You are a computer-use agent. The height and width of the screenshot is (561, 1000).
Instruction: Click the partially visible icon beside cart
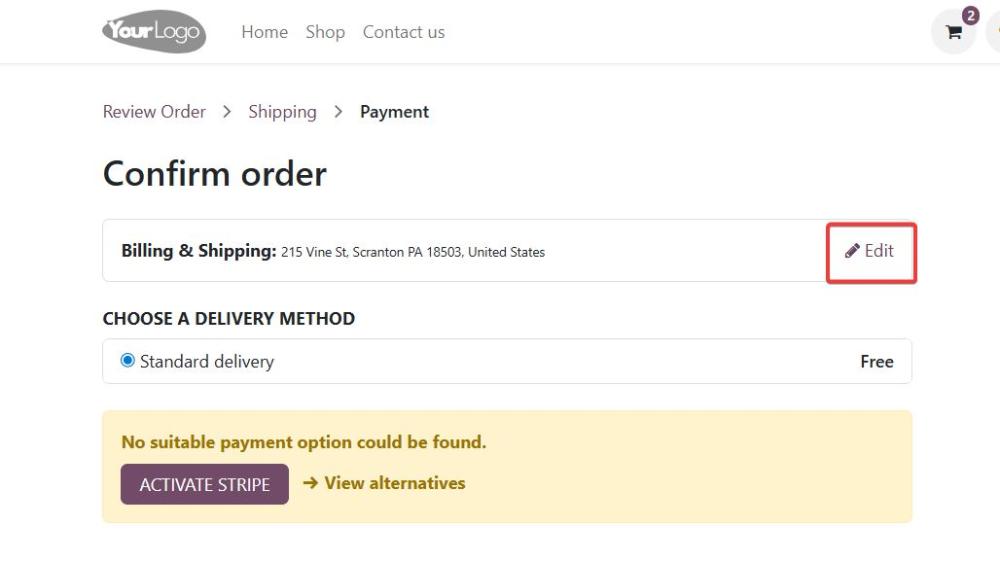(994, 32)
